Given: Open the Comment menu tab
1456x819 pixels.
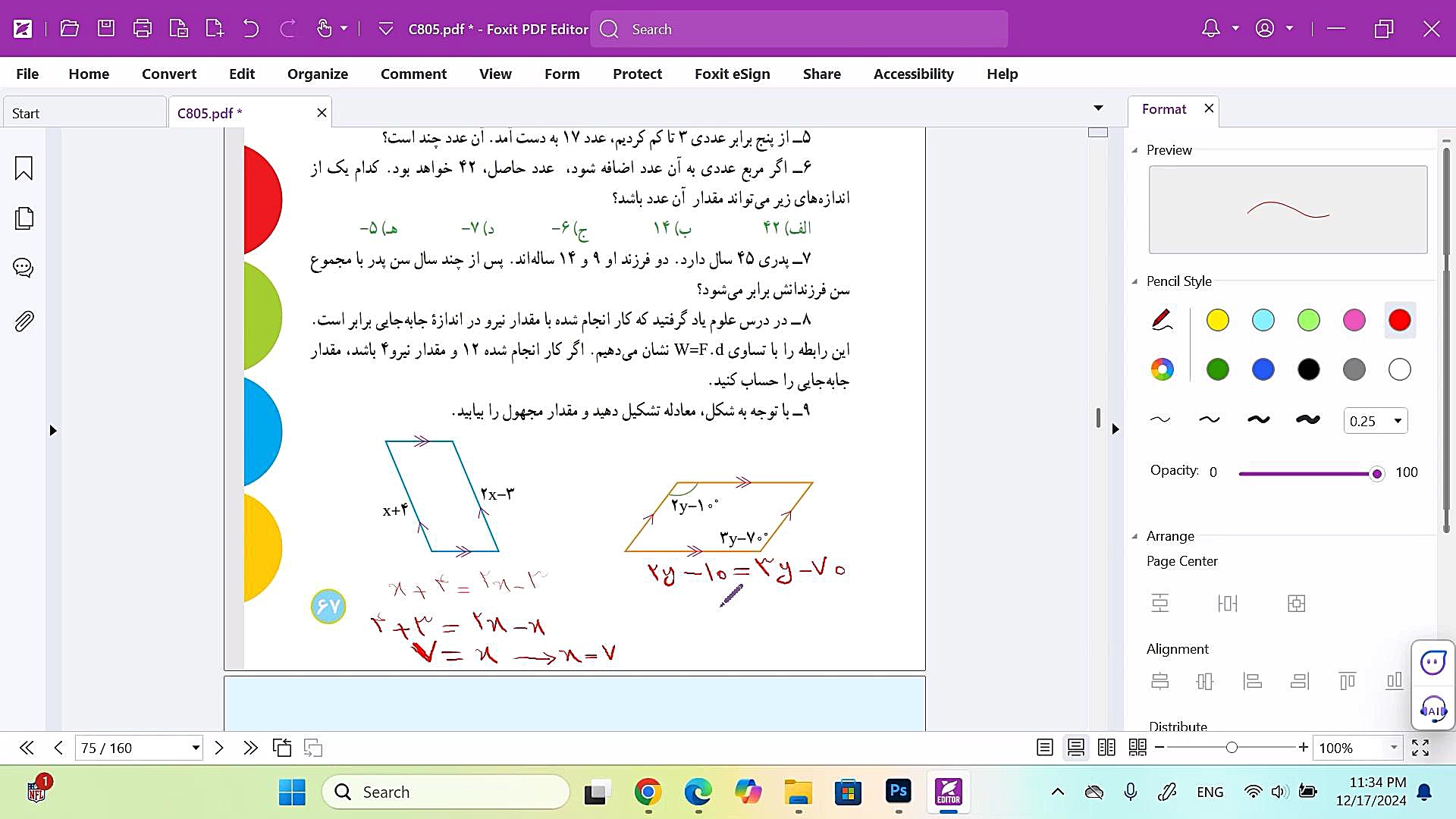Looking at the screenshot, I should (413, 74).
